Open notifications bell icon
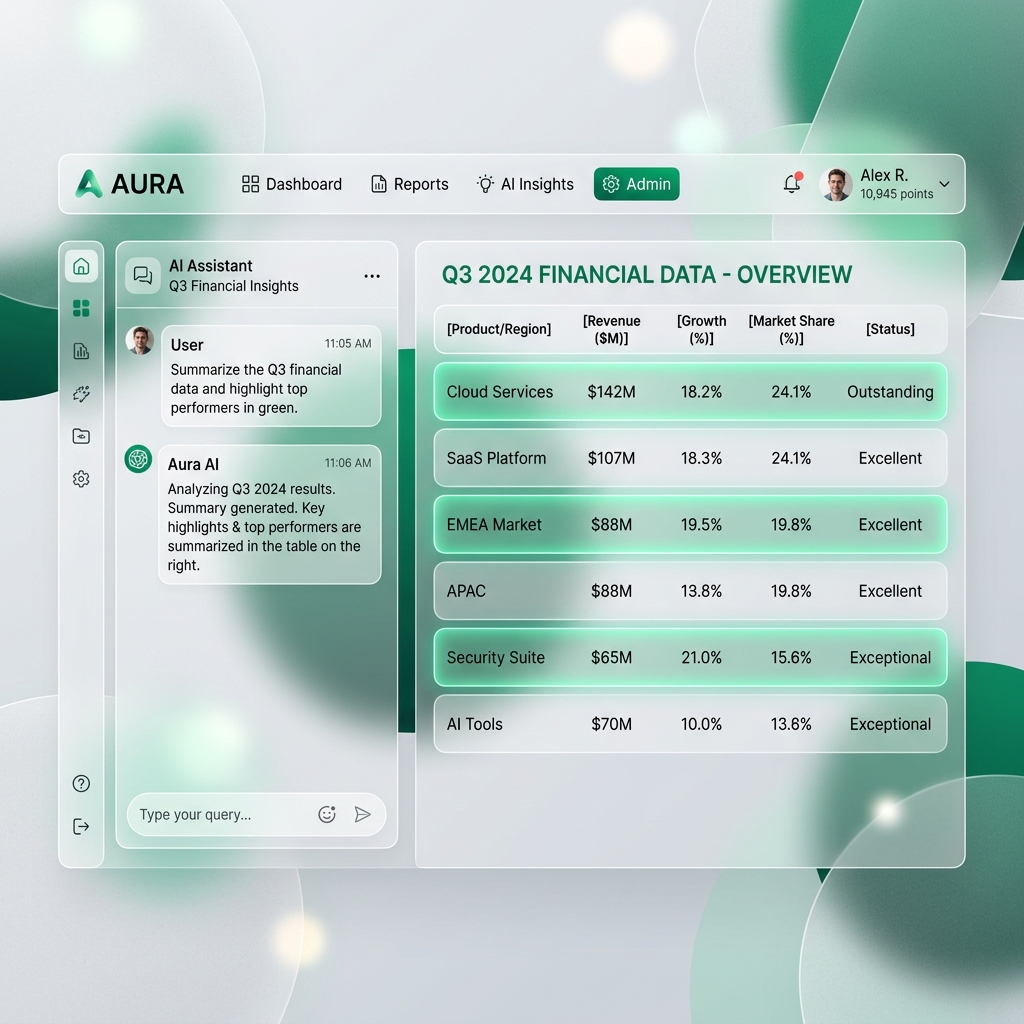Screen dimensions: 1024x1024 (792, 184)
